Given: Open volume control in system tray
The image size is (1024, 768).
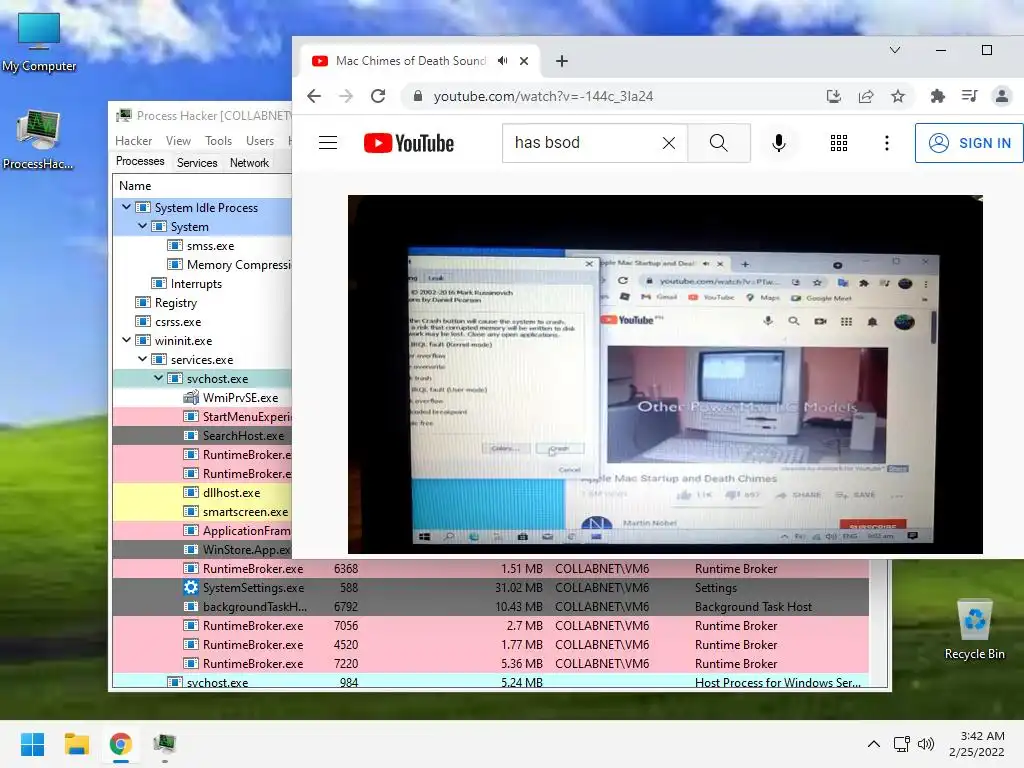Looking at the screenshot, I should click(926, 744).
